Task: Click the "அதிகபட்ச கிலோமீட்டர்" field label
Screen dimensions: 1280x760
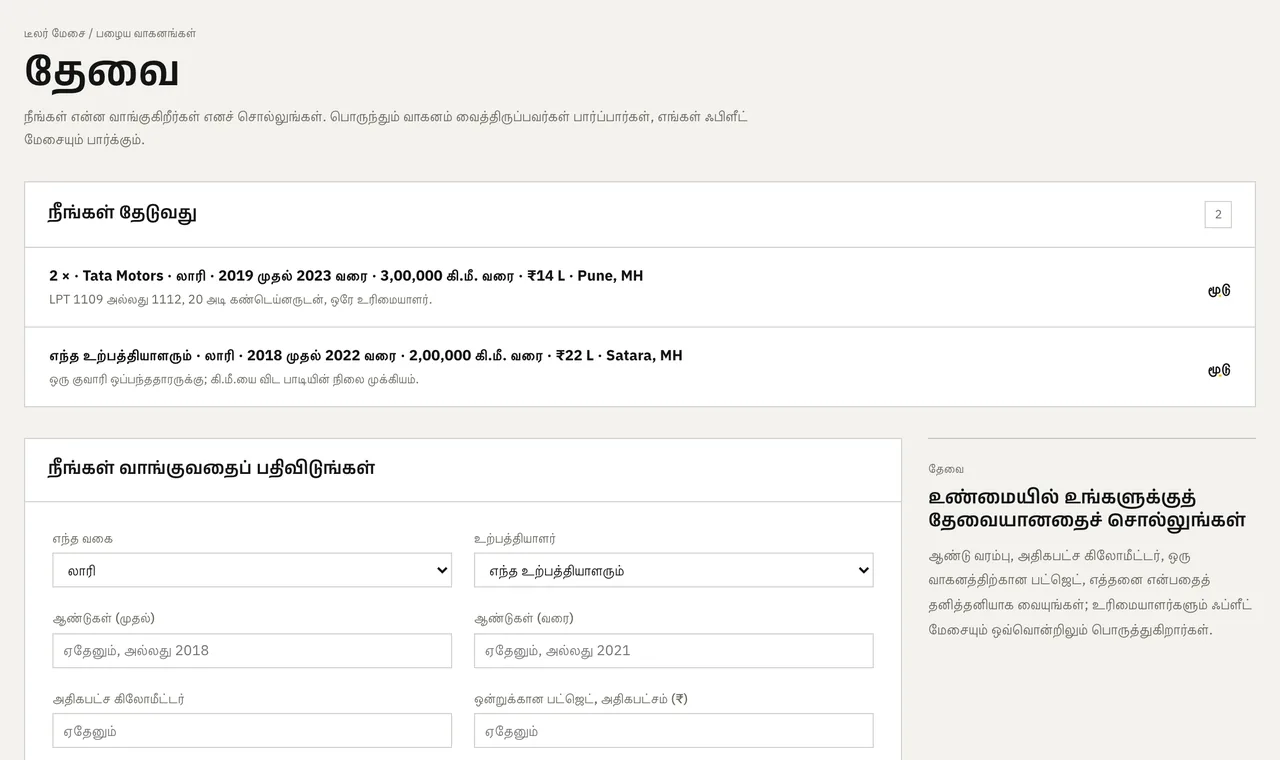Action: pyautogui.click(x=119, y=698)
